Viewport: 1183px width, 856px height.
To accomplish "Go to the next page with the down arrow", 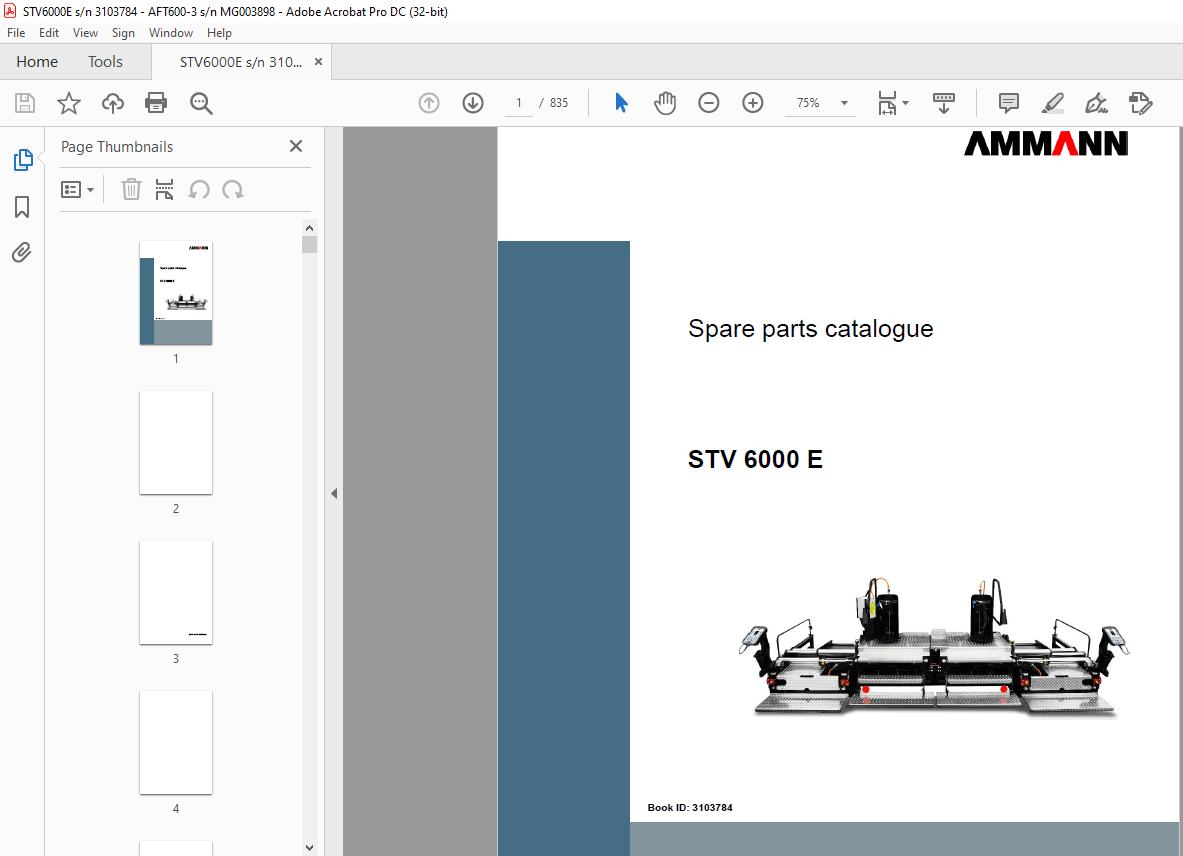I will 473,103.
